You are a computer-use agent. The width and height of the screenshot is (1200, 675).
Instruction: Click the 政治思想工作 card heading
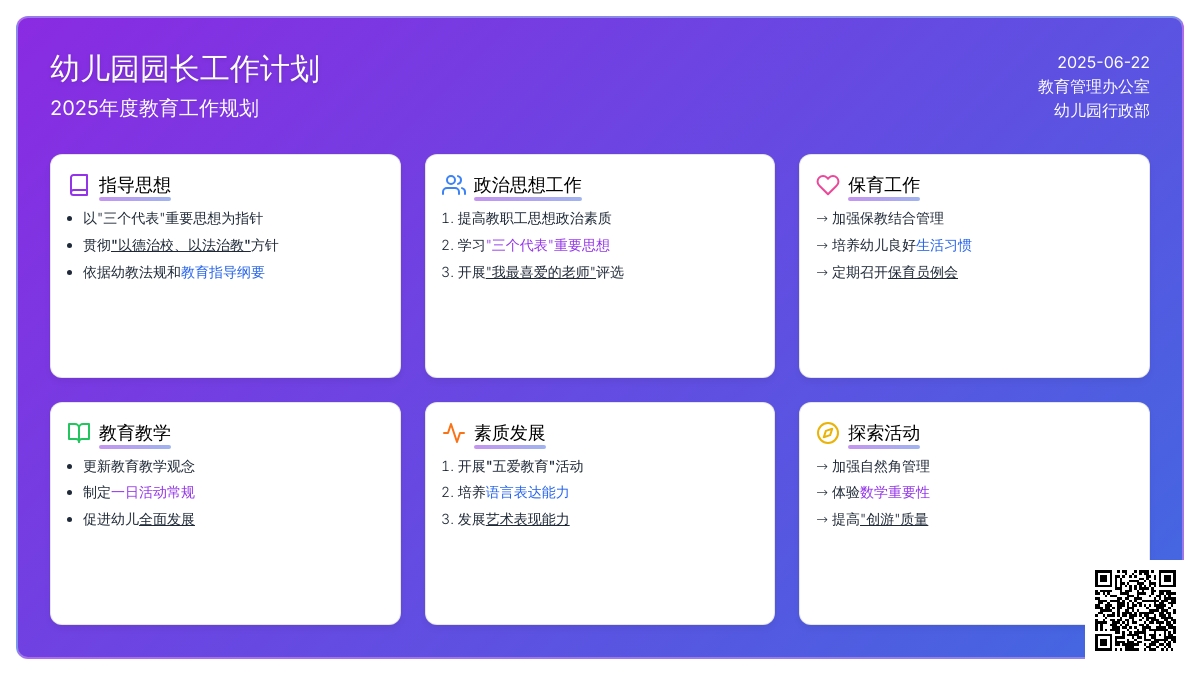tap(528, 185)
